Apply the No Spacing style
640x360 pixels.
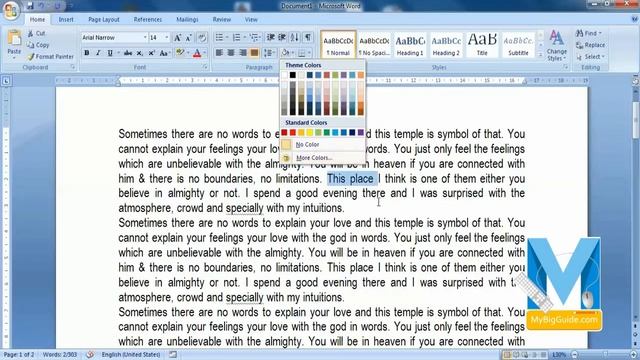pyautogui.click(x=374, y=44)
